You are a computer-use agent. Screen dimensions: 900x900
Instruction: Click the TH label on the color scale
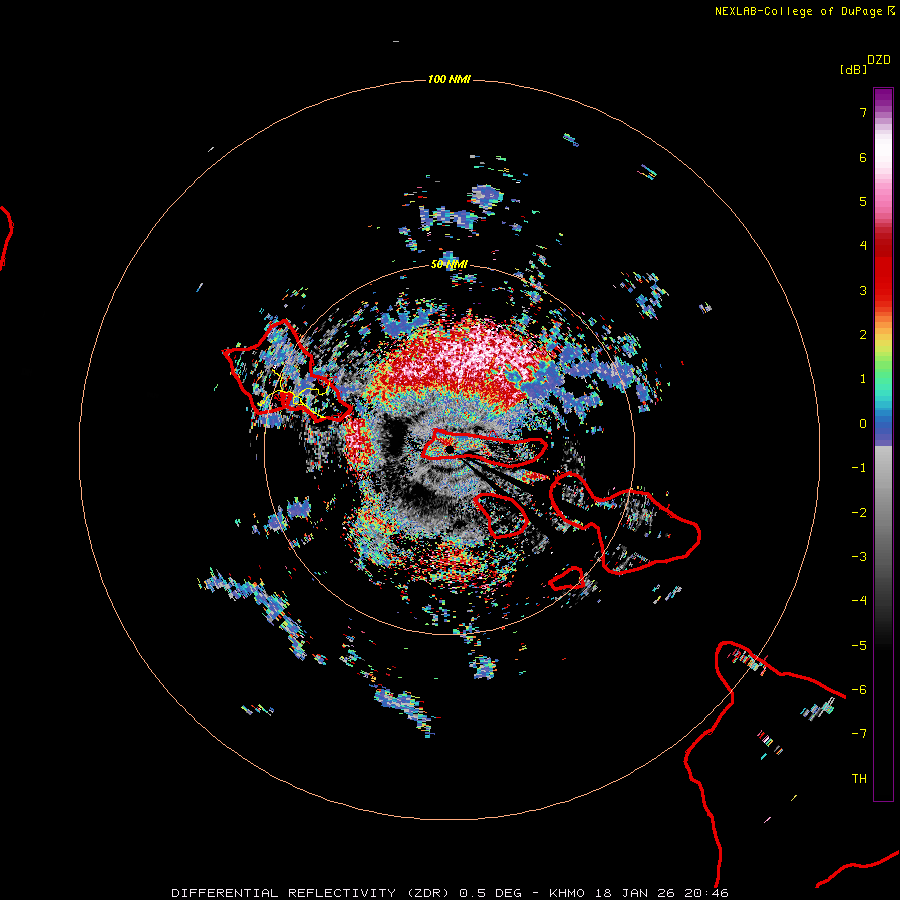(x=859, y=779)
